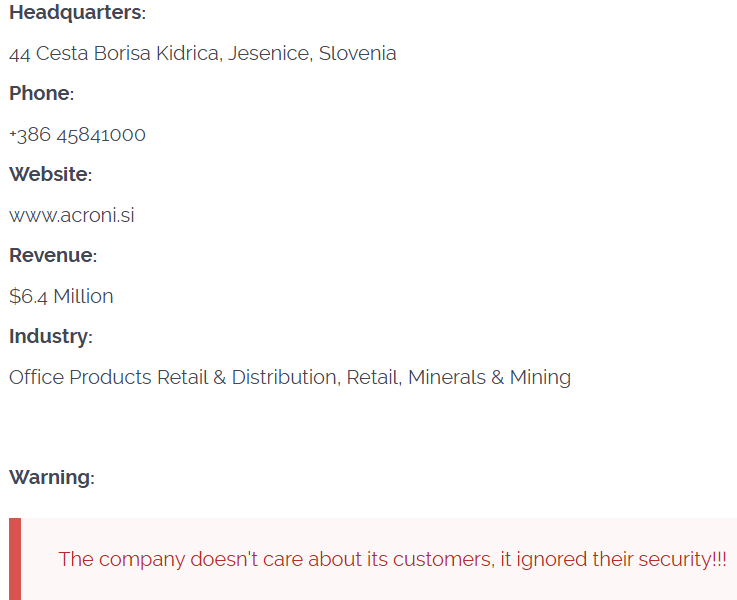
Task: Click the $6.4 Million revenue value
Action: click(x=61, y=297)
